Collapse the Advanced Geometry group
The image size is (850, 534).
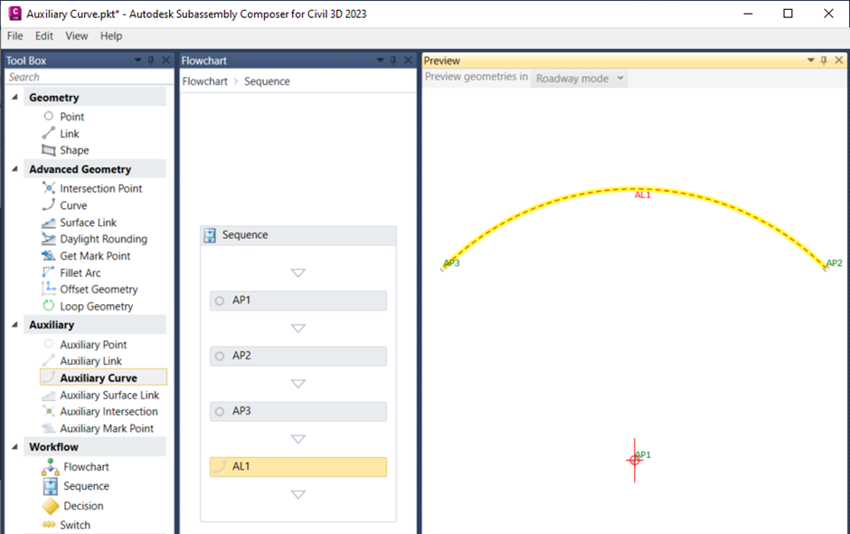click(x=15, y=169)
